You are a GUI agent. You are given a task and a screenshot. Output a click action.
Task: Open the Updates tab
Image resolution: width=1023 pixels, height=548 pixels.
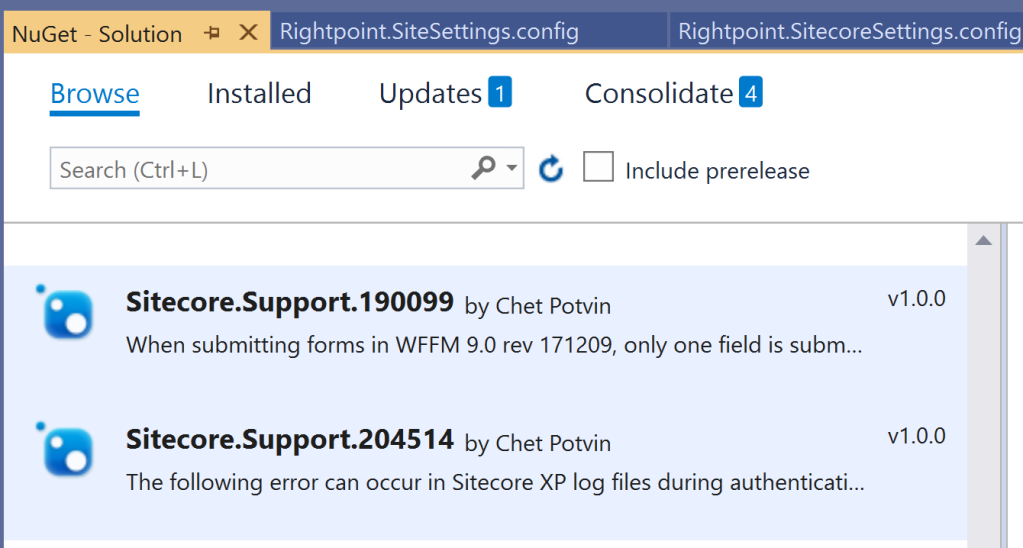(x=445, y=93)
